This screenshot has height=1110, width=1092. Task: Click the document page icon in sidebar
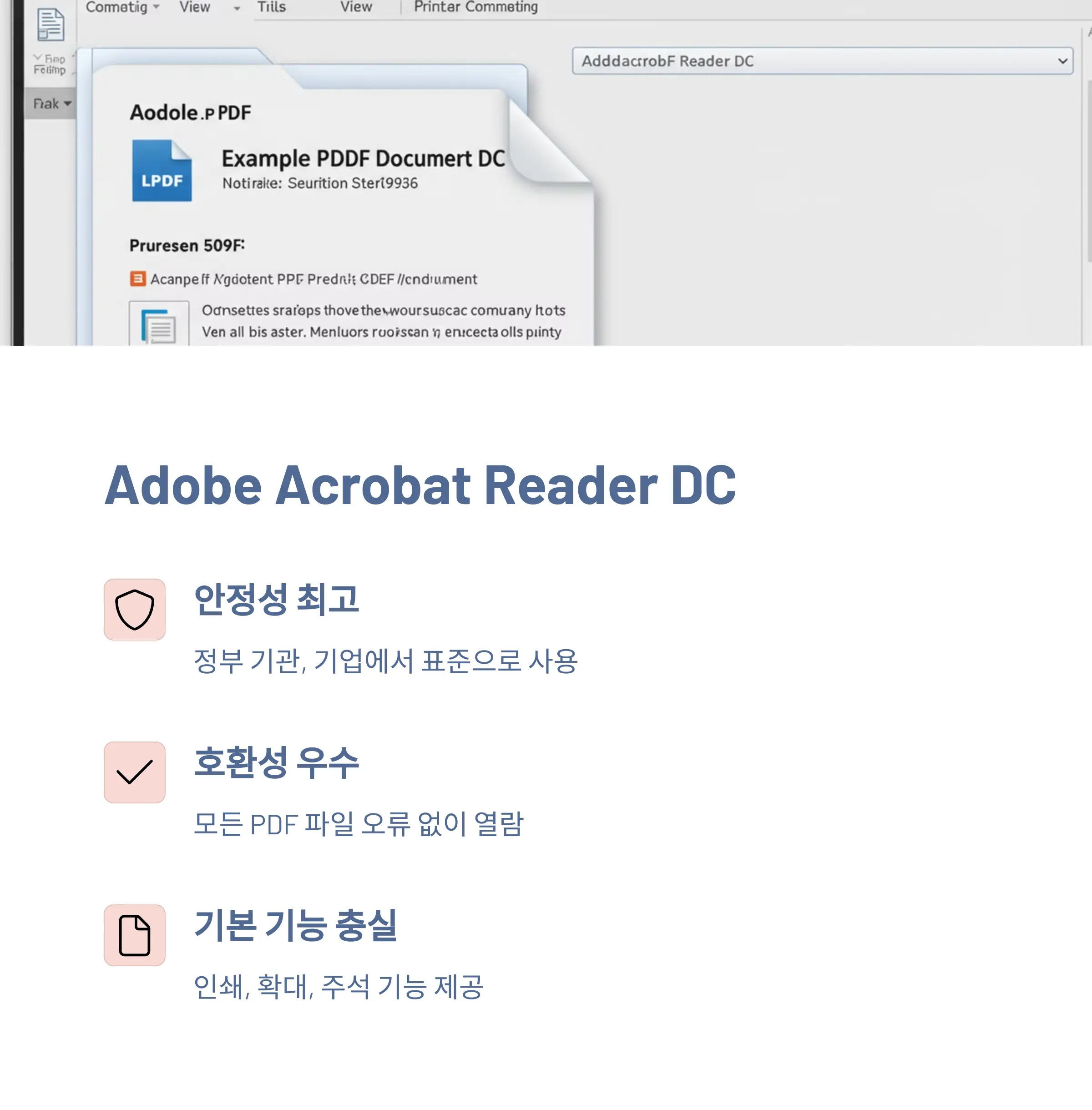click(x=51, y=25)
